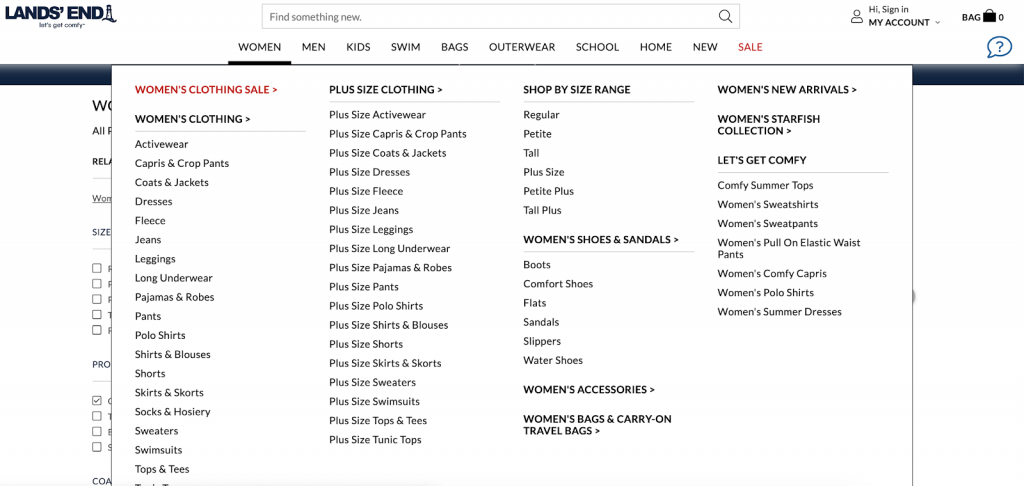Viewport: 1024px width, 486px height.
Task: Open Women's Bags & Carry-On Travel Bags
Action: coord(597,425)
